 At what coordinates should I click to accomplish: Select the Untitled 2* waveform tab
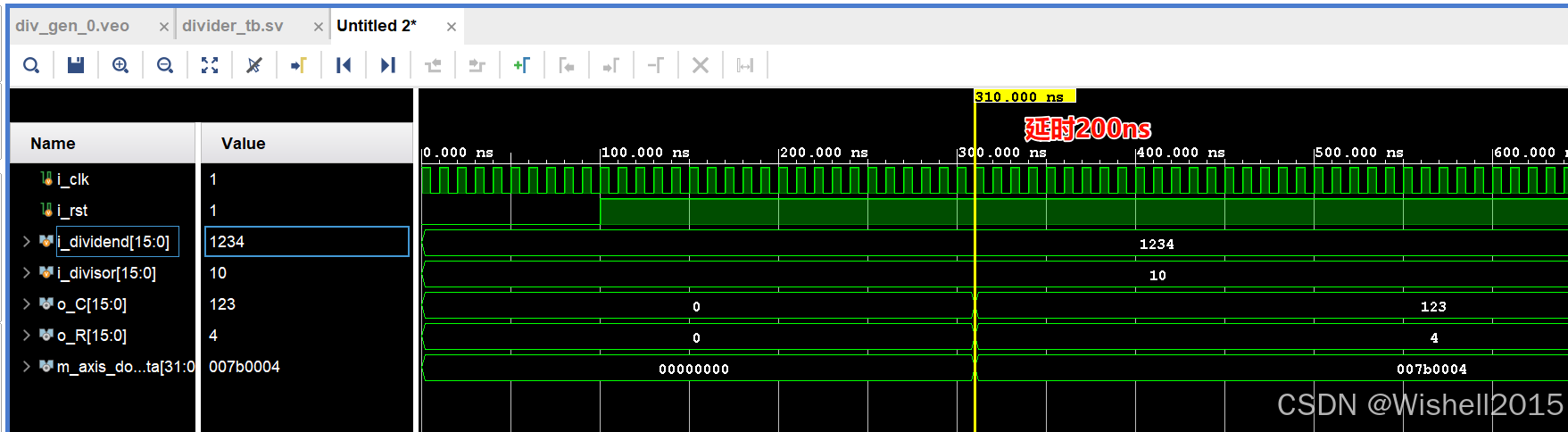(377, 26)
